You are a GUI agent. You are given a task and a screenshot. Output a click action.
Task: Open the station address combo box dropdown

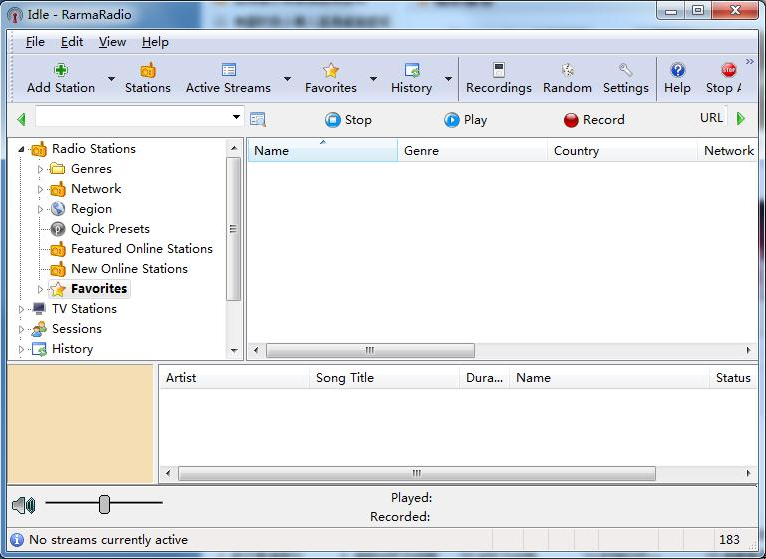236,118
